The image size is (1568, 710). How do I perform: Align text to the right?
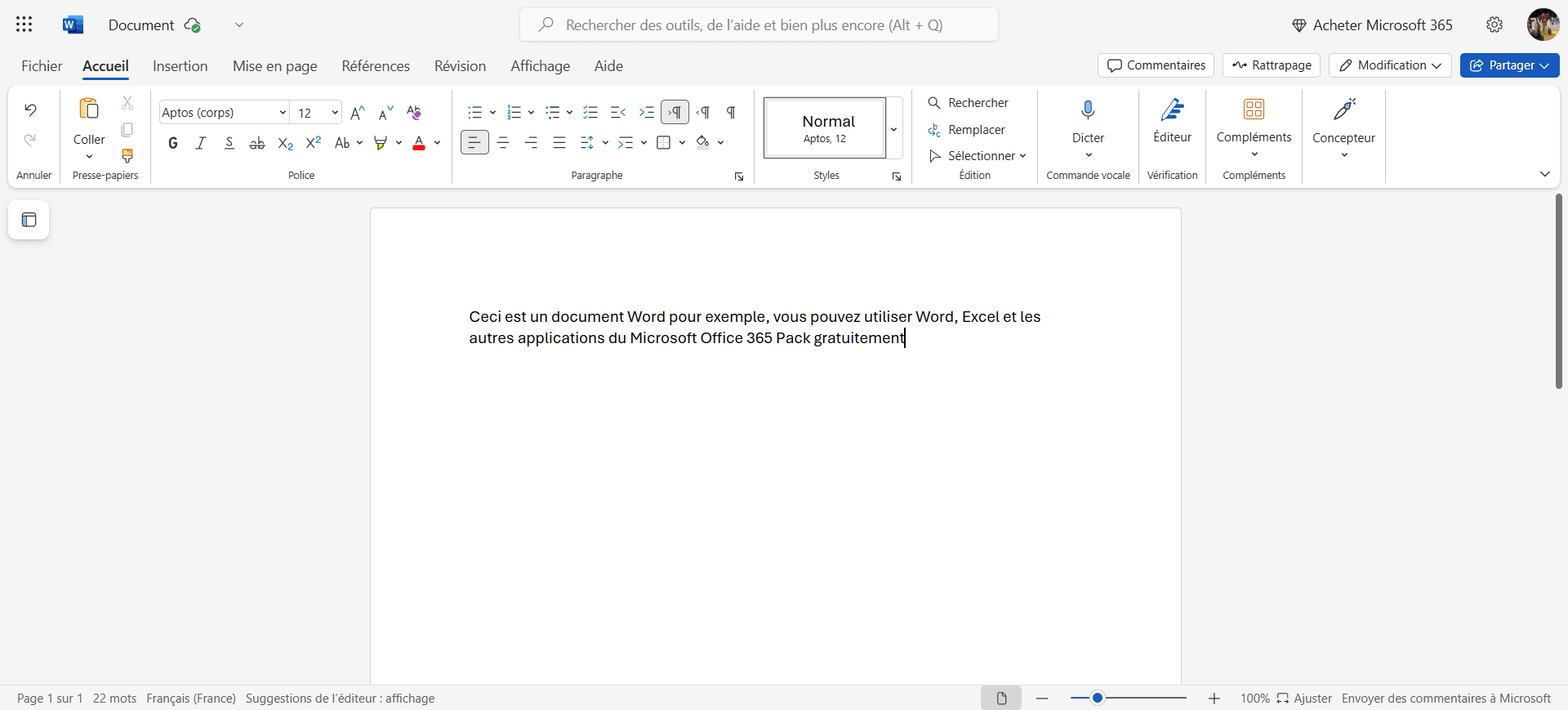(x=532, y=142)
